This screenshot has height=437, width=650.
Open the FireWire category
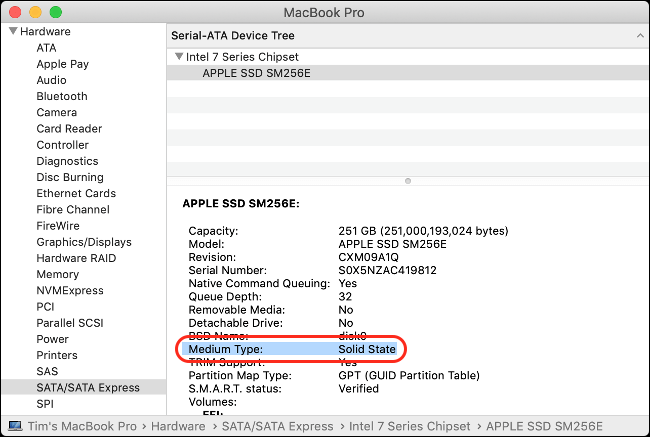(58, 226)
